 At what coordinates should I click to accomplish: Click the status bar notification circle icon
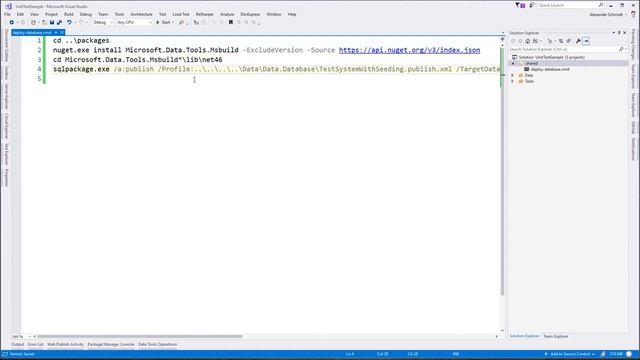[x=630, y=354]
